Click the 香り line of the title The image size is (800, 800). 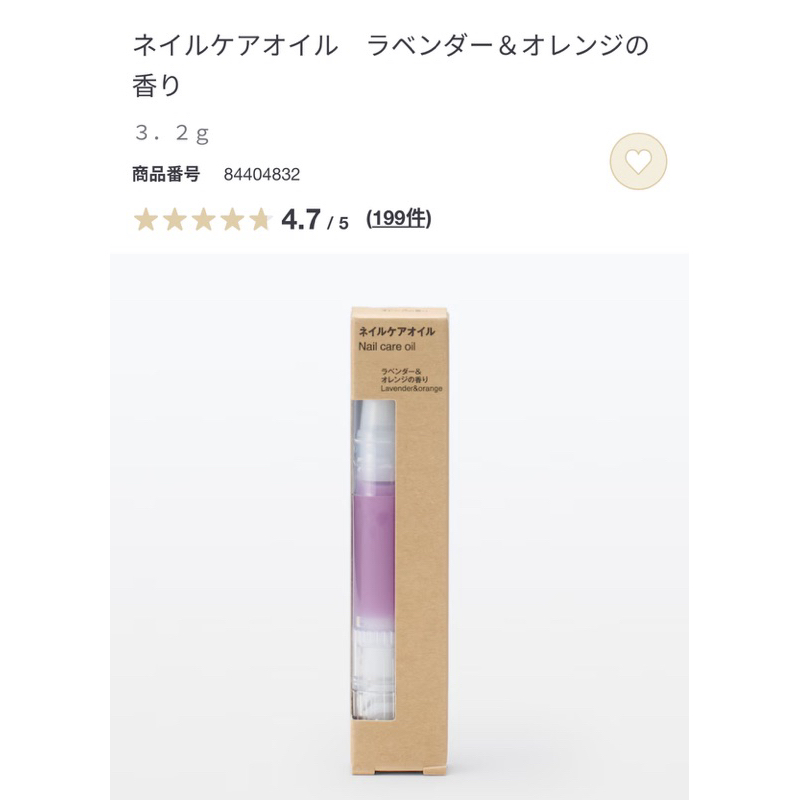click(157, 85)
